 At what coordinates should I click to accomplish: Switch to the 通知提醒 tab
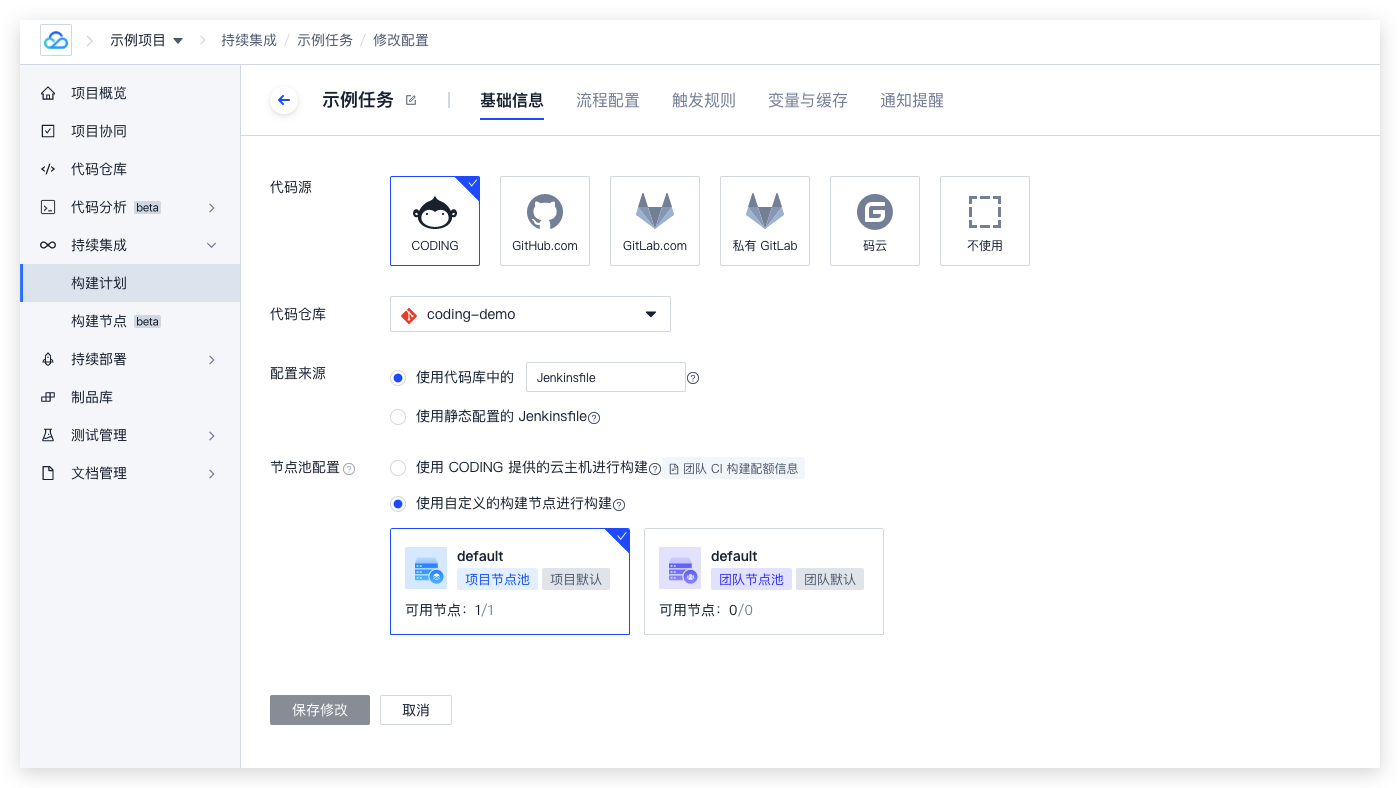912,100
